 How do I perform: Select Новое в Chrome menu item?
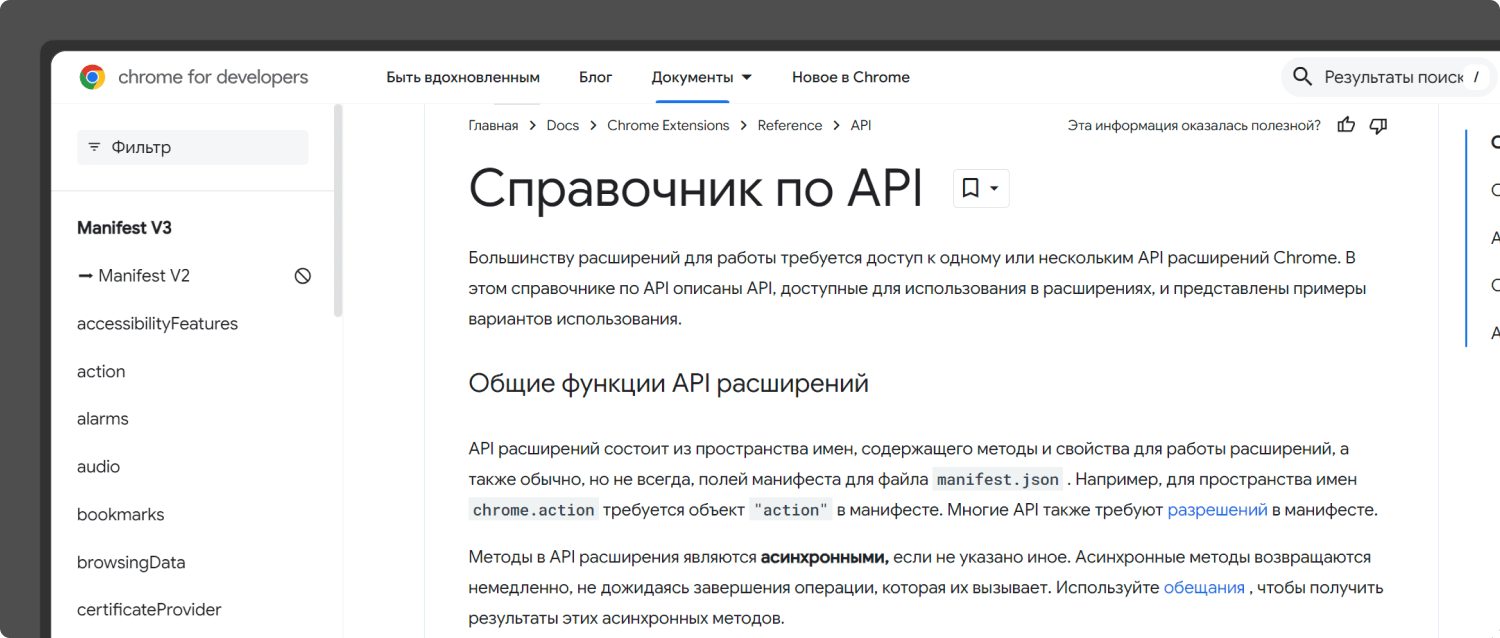point(850,77)
